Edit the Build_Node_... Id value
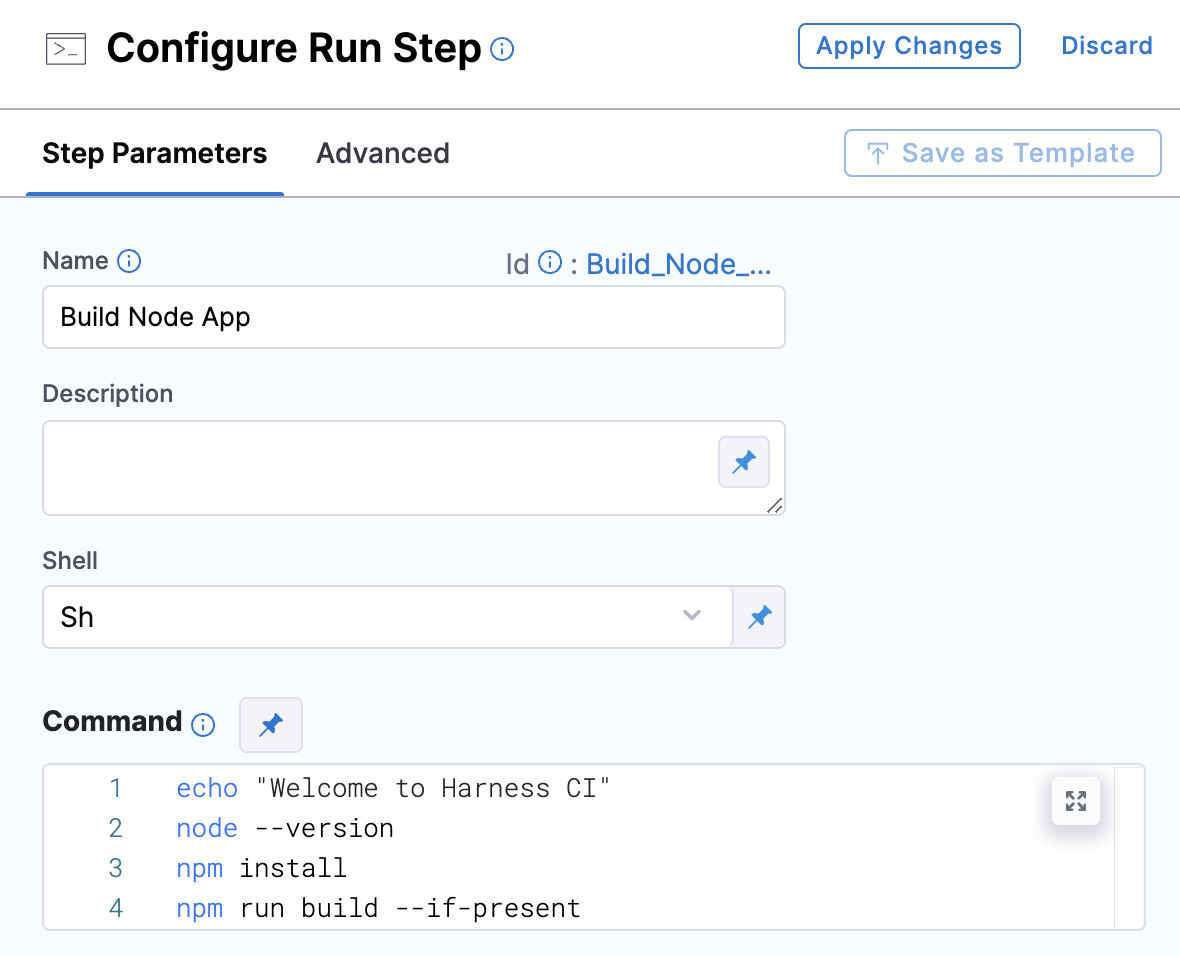The width and height of the screenshot is (1180, 956). click(679, 264)
